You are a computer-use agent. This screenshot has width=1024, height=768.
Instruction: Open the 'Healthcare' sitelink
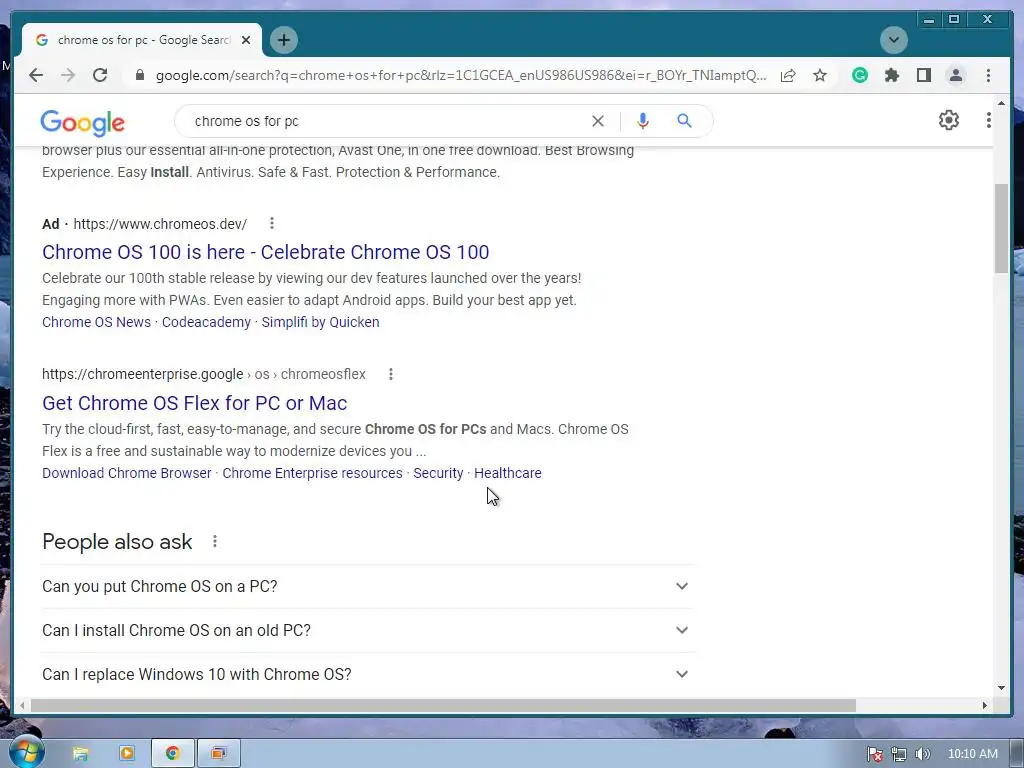tap(507, 473)
